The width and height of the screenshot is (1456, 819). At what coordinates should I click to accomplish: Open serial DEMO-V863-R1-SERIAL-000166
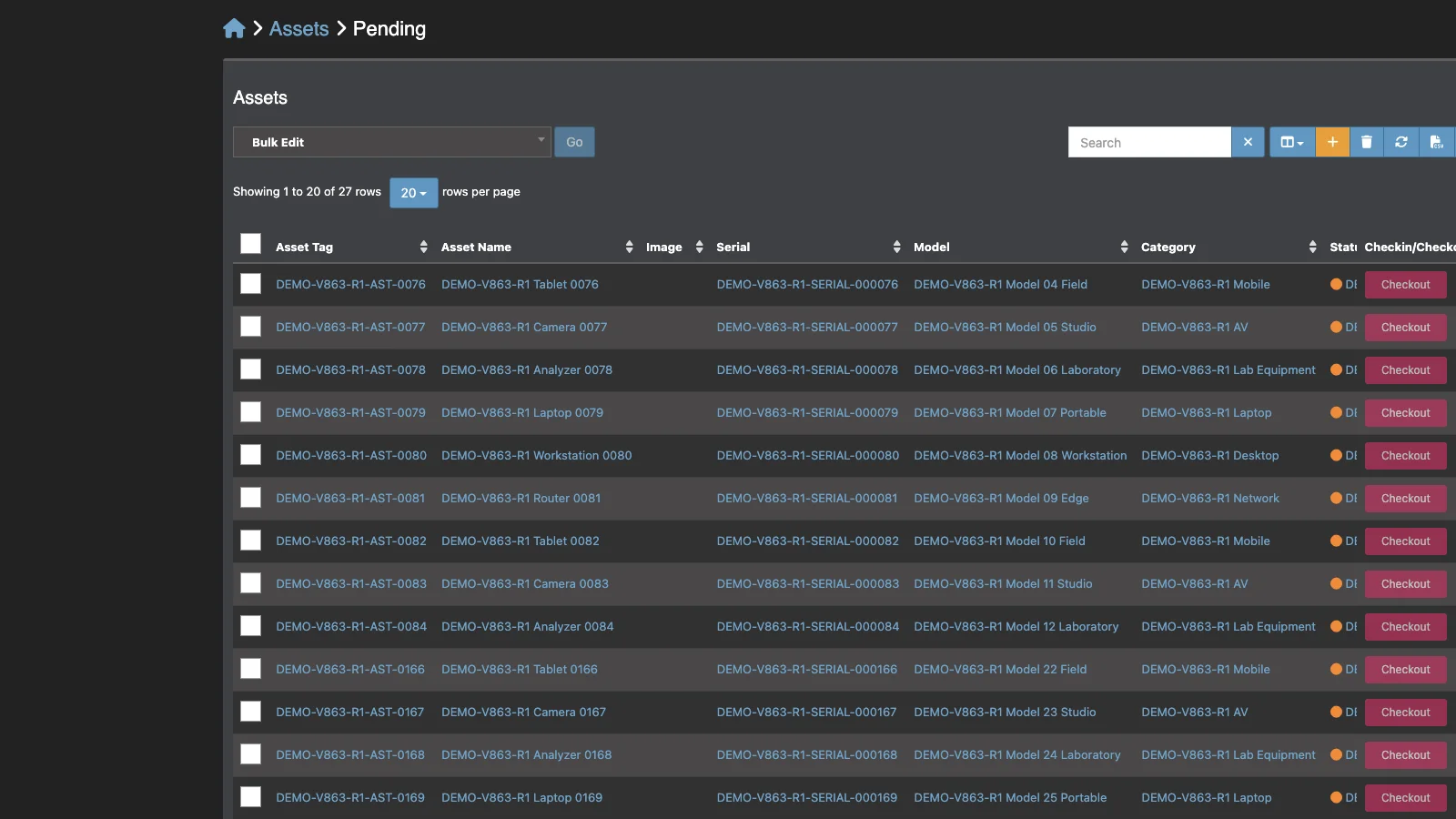click(x=807, y=669)
